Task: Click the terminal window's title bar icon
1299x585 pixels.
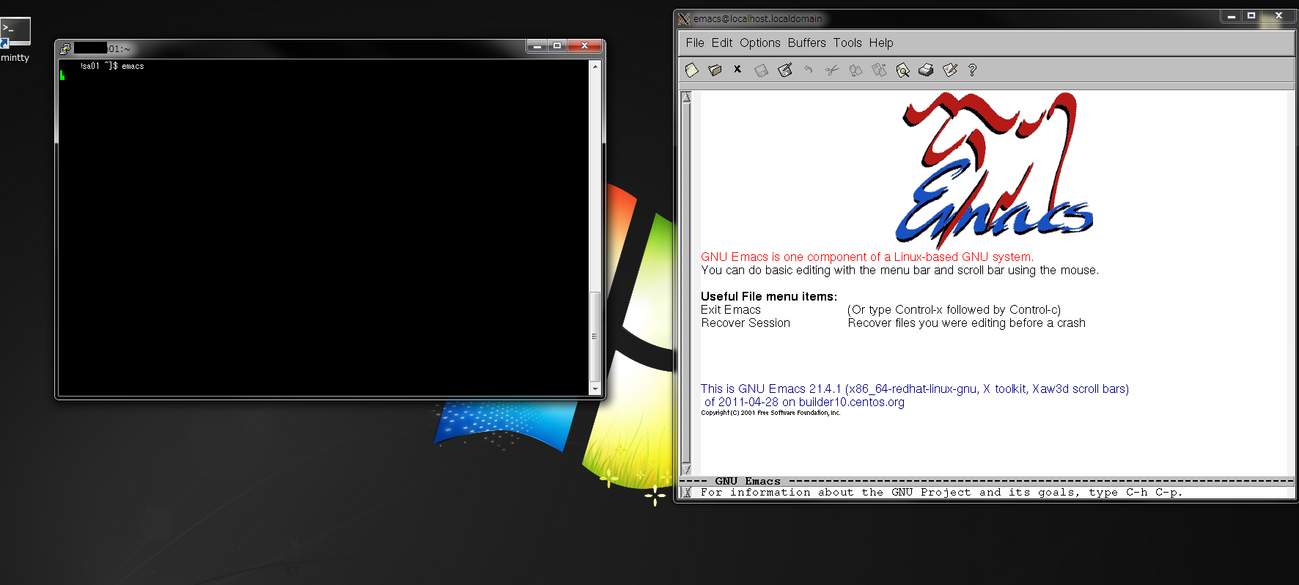Action: pyautogui.click(x=65, y=48)
